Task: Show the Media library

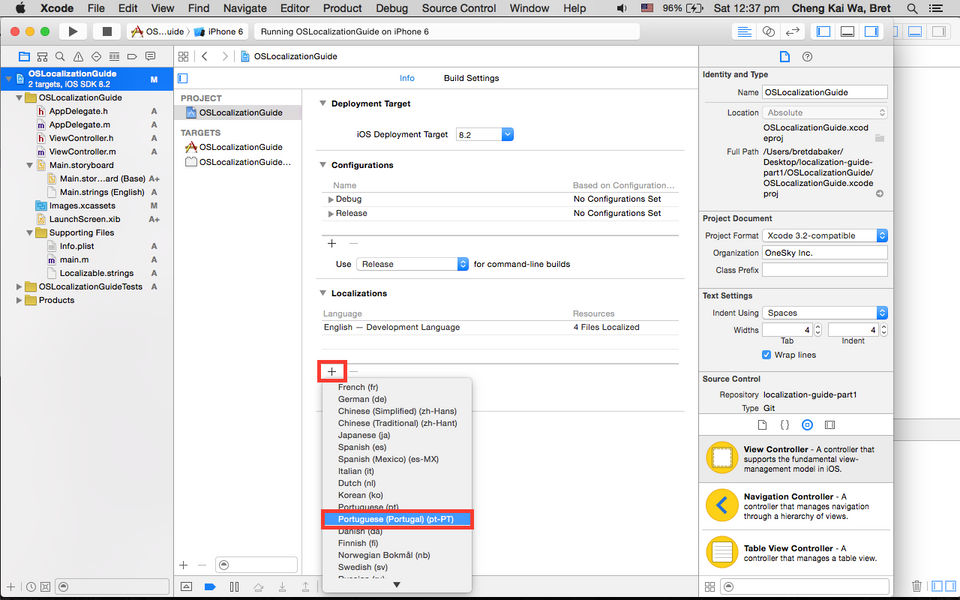Action: pos(830,425)
